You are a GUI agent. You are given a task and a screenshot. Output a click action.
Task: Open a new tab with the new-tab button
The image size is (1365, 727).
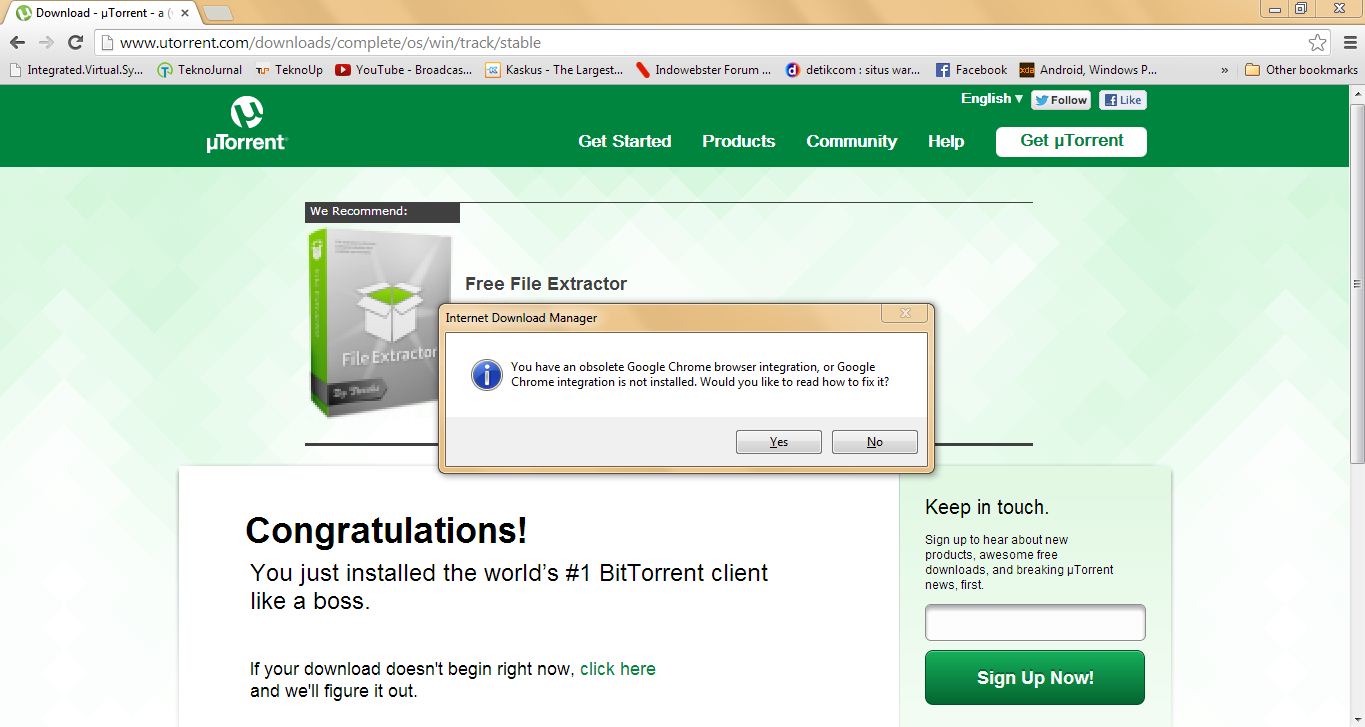(x=218, y=13)
